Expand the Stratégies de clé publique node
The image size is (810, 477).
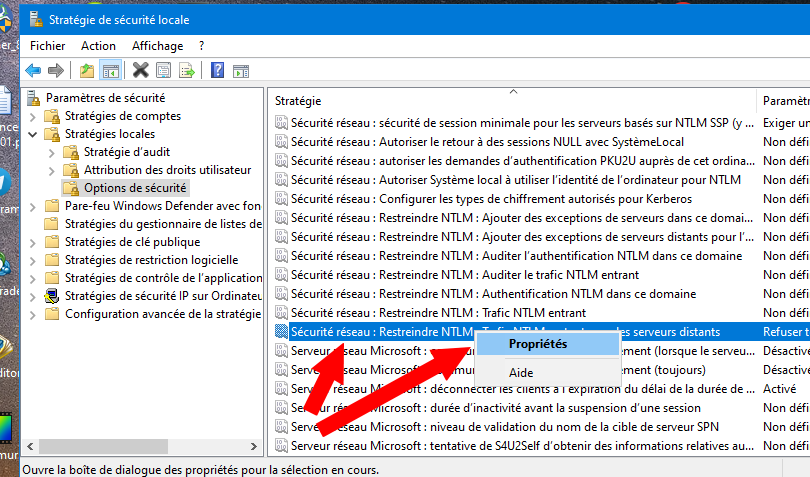33,243
